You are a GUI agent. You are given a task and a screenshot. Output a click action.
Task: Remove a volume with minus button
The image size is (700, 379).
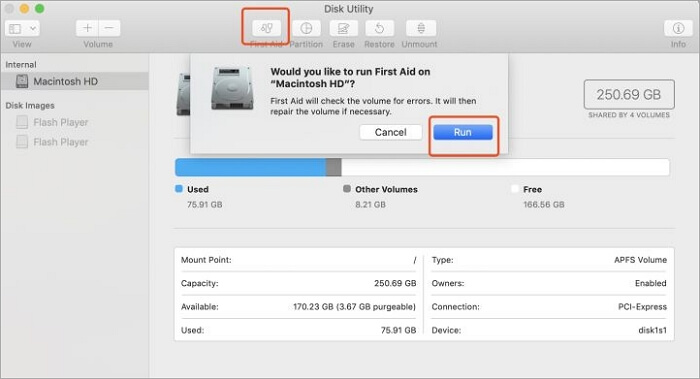(109, 28)
